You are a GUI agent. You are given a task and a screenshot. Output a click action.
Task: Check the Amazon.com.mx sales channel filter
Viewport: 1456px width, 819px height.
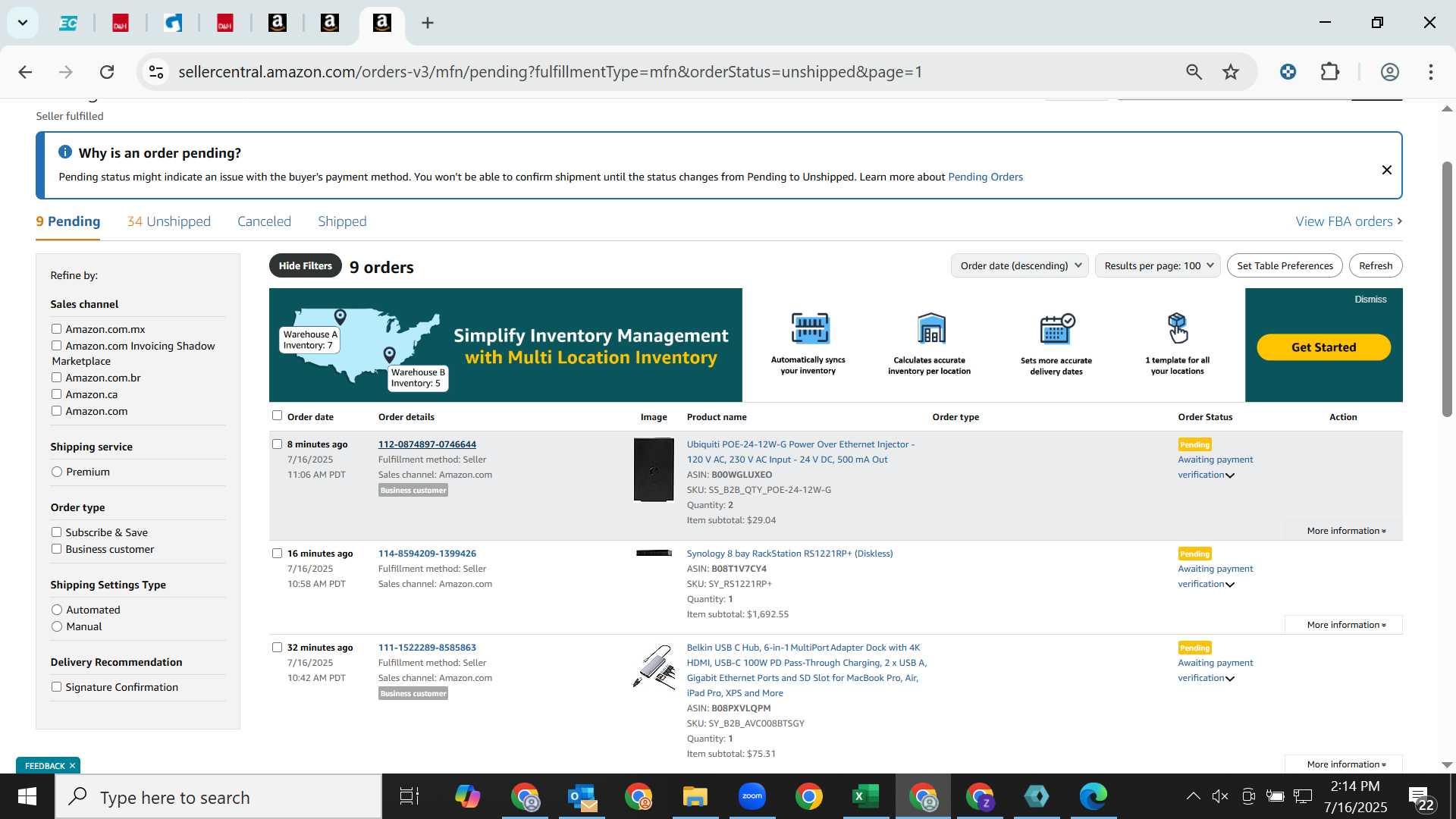(56, 329)
